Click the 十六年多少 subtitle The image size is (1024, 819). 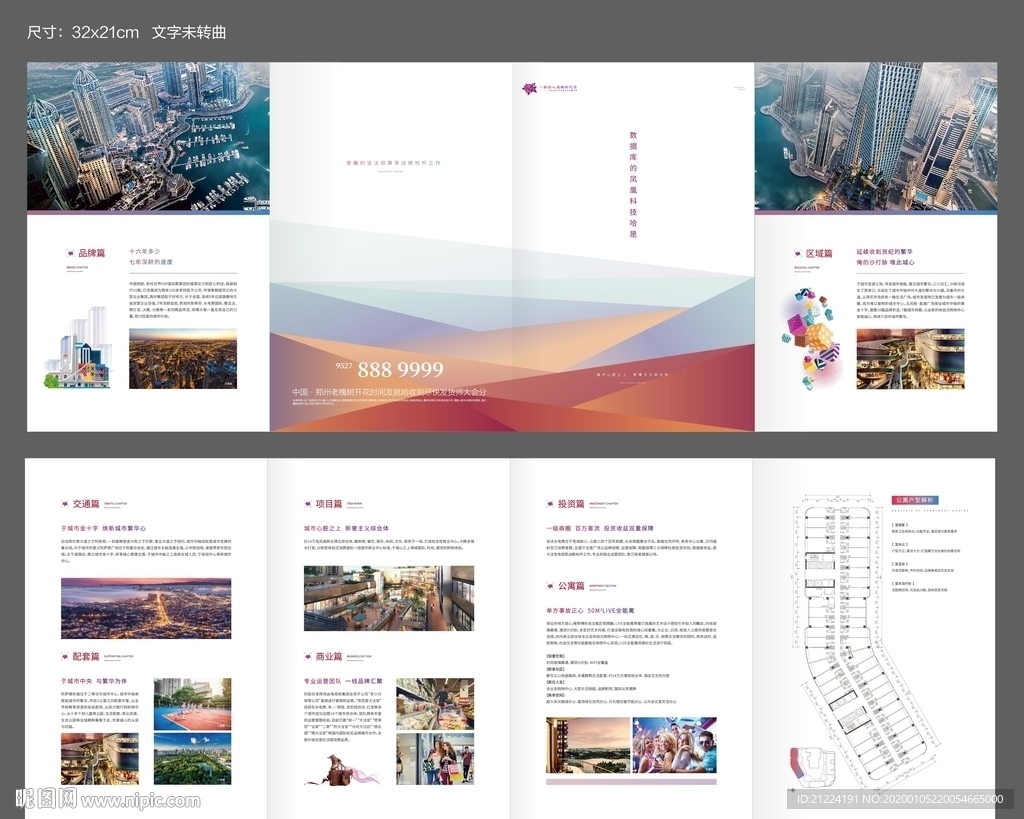click(x=144, y=251)
